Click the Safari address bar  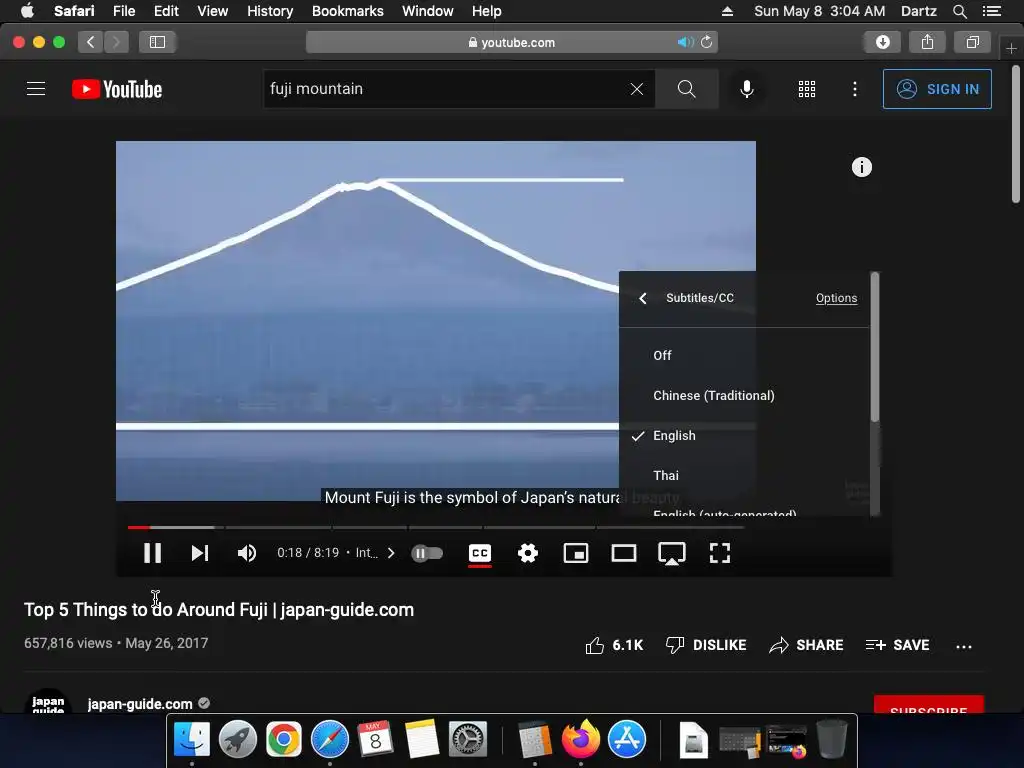[x=512, y=42]
